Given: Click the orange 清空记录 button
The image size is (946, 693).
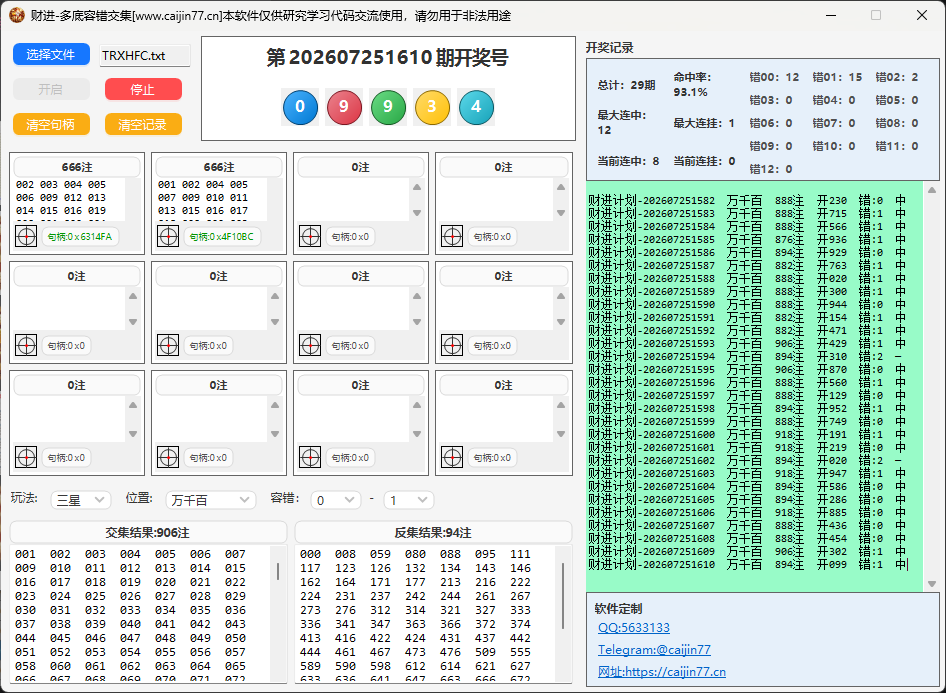Looking at the screenshot, I should (x=143, y=124).
